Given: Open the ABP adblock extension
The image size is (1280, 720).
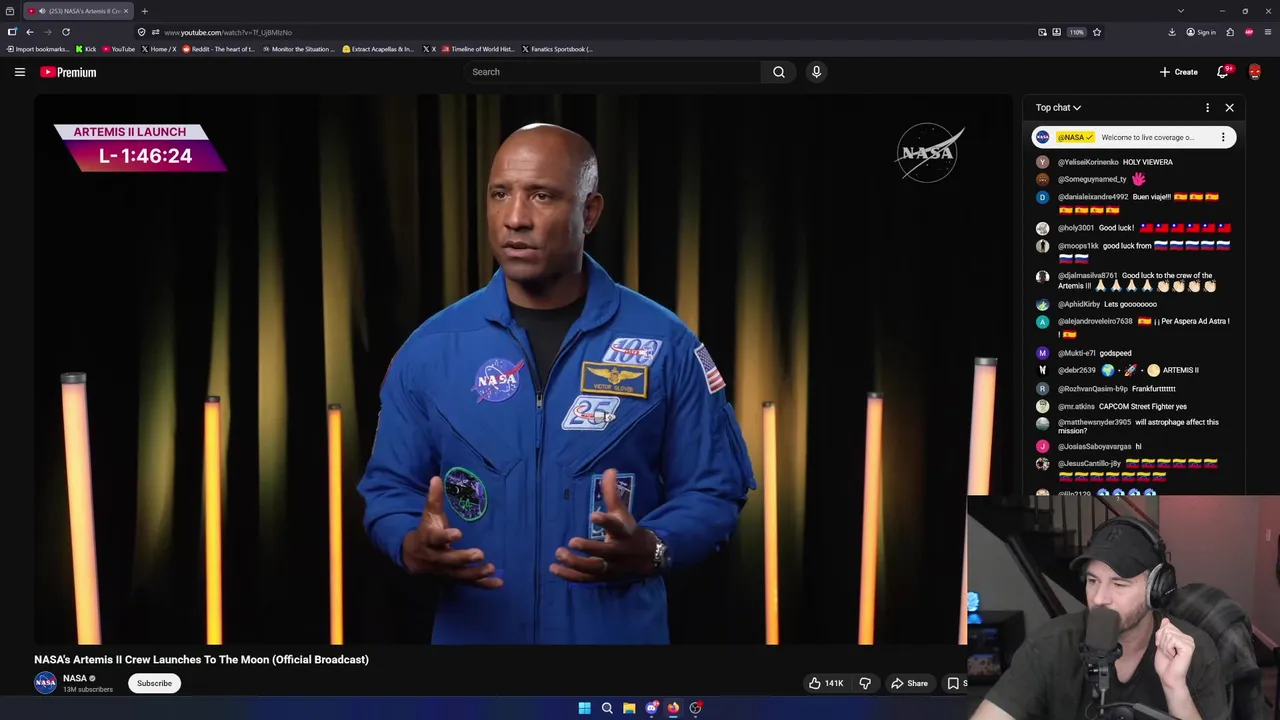Looking at the screenshot, I should 1249,32.
